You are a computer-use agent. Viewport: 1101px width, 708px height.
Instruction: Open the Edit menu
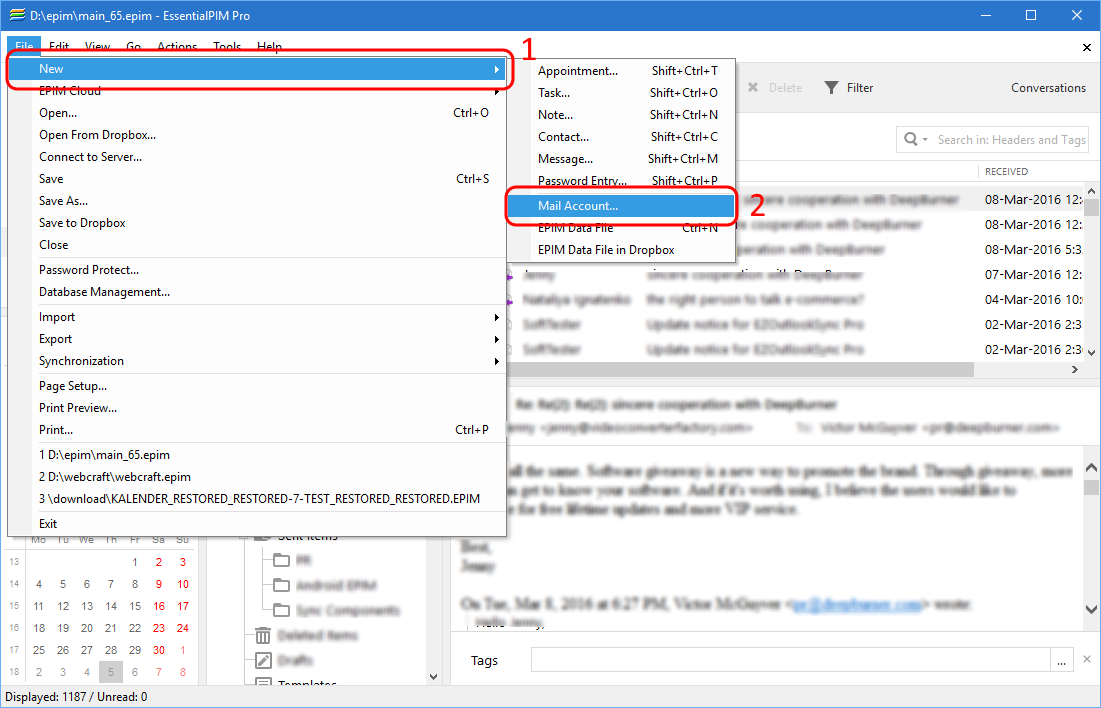(59, 46)
